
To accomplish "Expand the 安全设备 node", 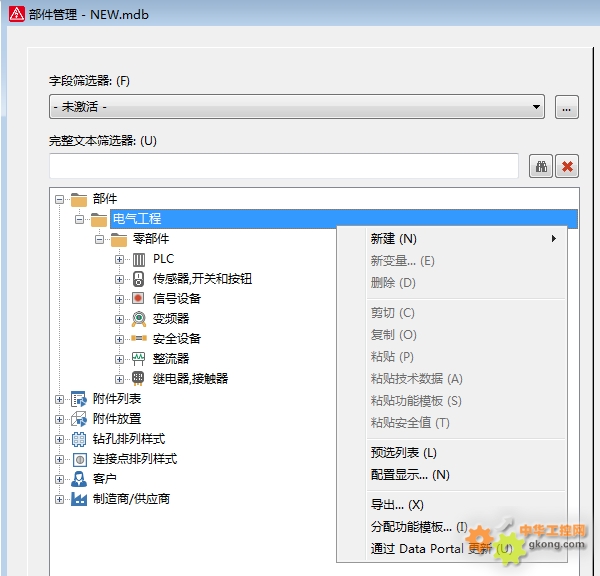I will (x=119, y=339).
